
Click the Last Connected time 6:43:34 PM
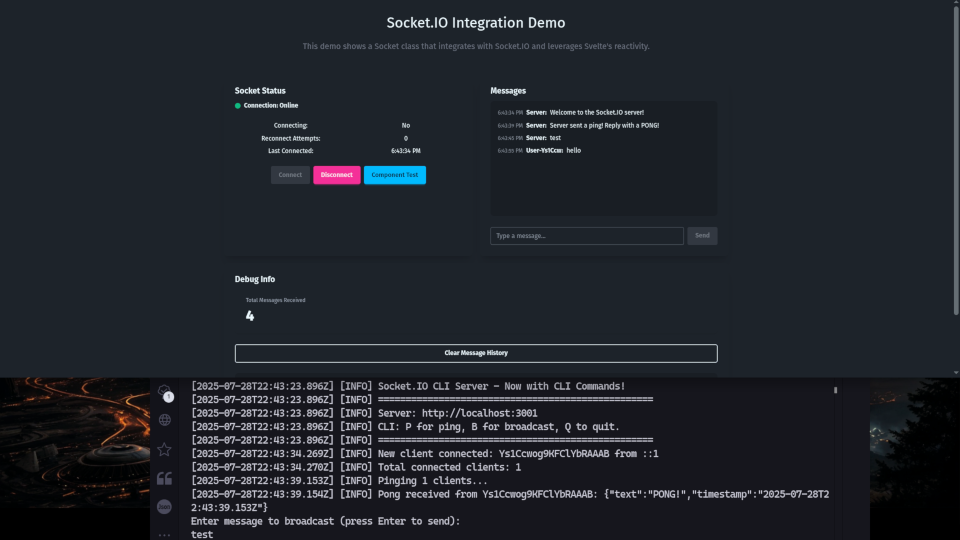coord(406,151)
